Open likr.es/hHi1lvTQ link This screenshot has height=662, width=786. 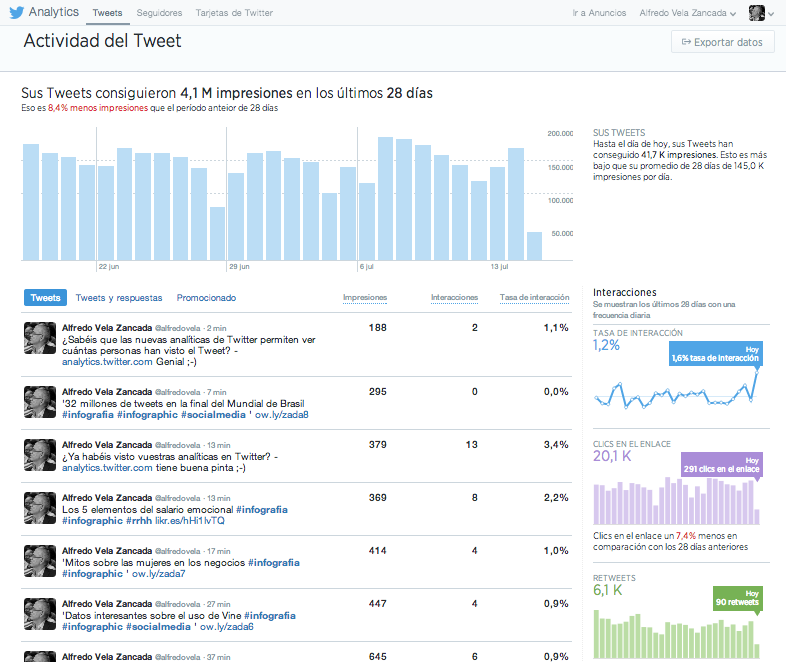pyautogui.click(x=189, y=521)
